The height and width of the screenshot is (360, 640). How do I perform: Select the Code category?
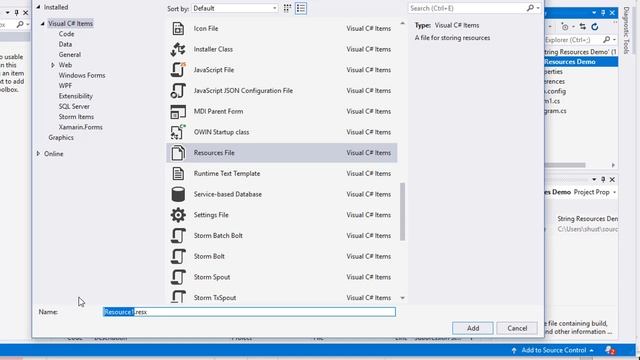pos(67,34)
